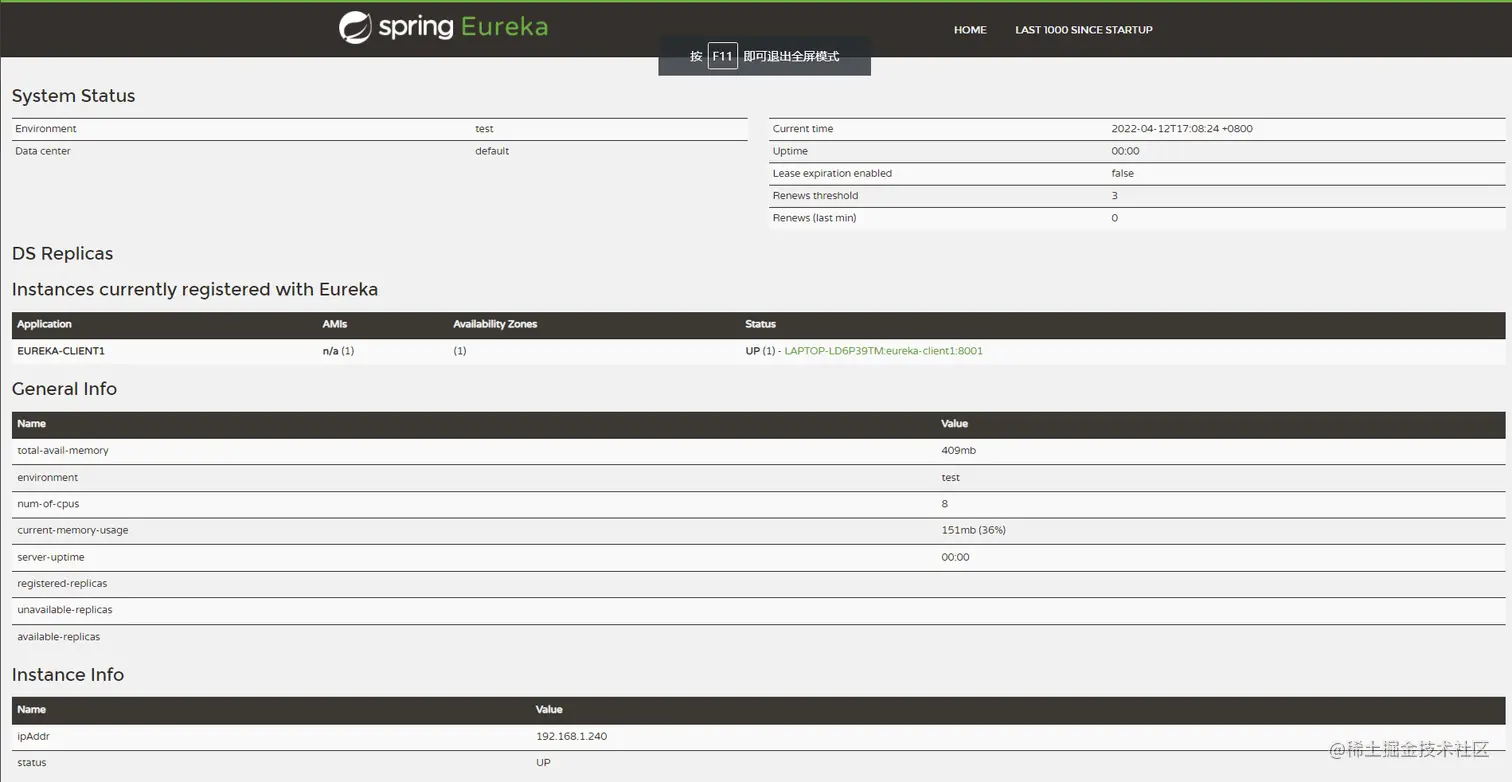
Task: Select the 409mb memory value
Action: [x=959, y=451]
